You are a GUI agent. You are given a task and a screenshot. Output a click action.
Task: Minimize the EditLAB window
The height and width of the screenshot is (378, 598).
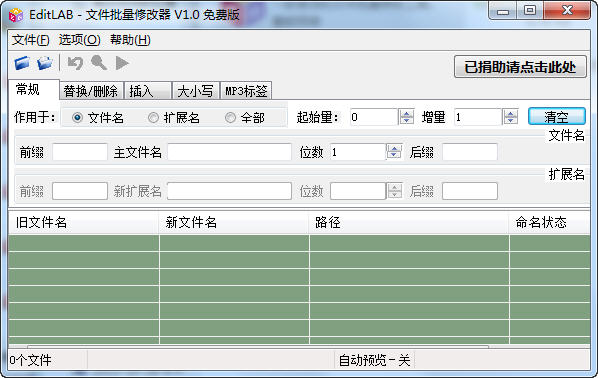coord(503,11)
